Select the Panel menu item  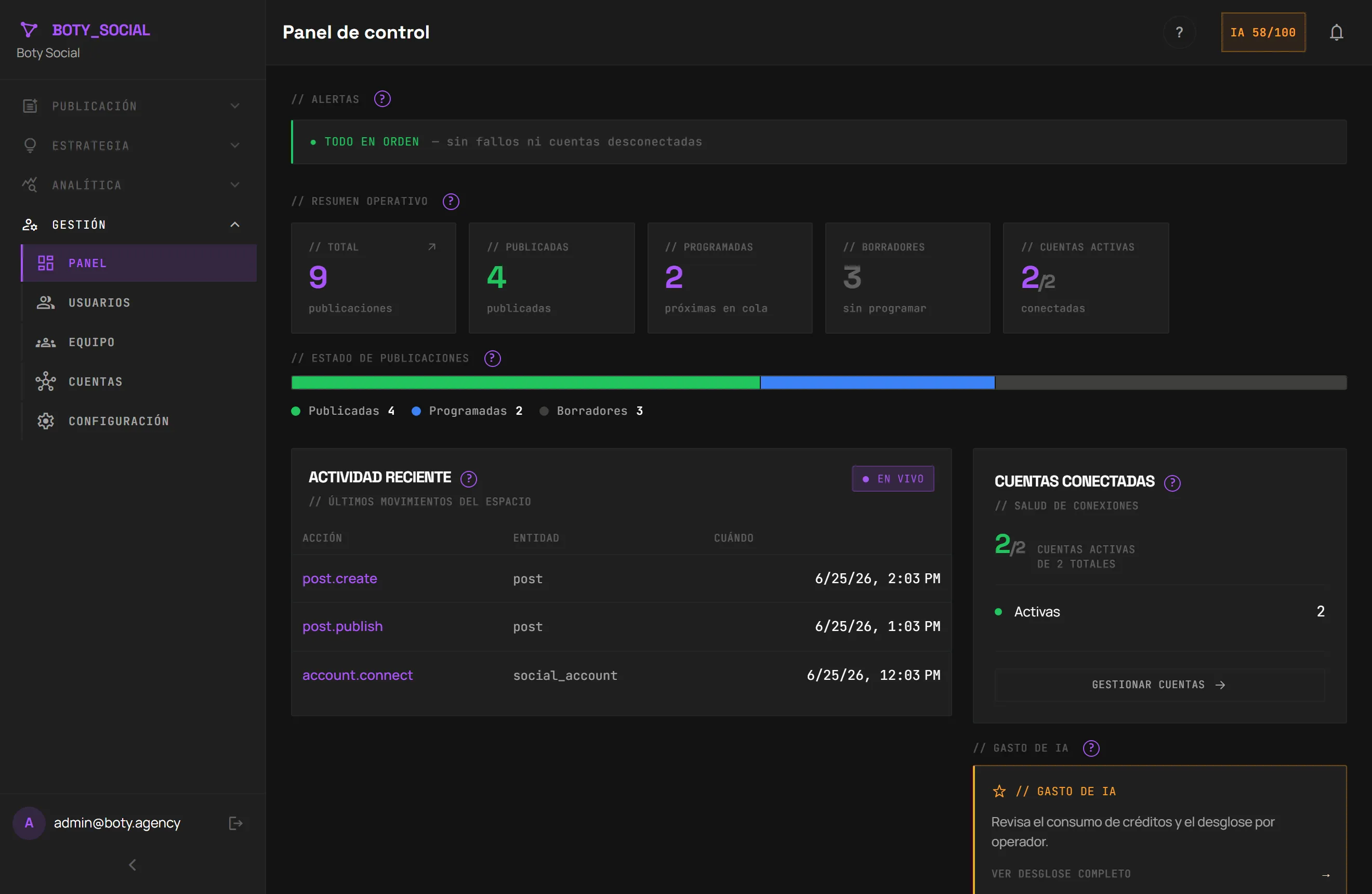(139, 263)
